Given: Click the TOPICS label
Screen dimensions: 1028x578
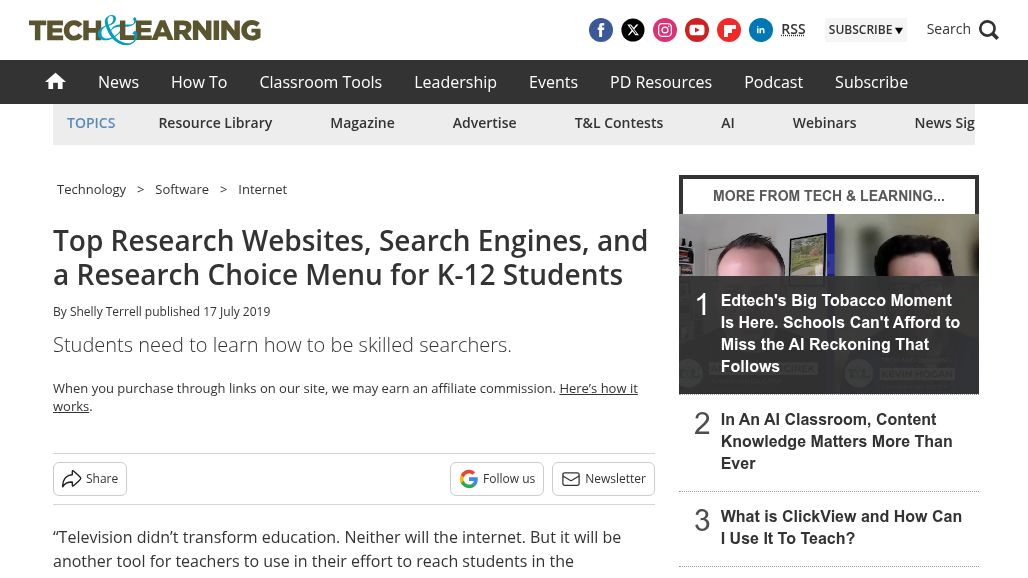Looking at the screenshot, I should (x=91, y=123).
